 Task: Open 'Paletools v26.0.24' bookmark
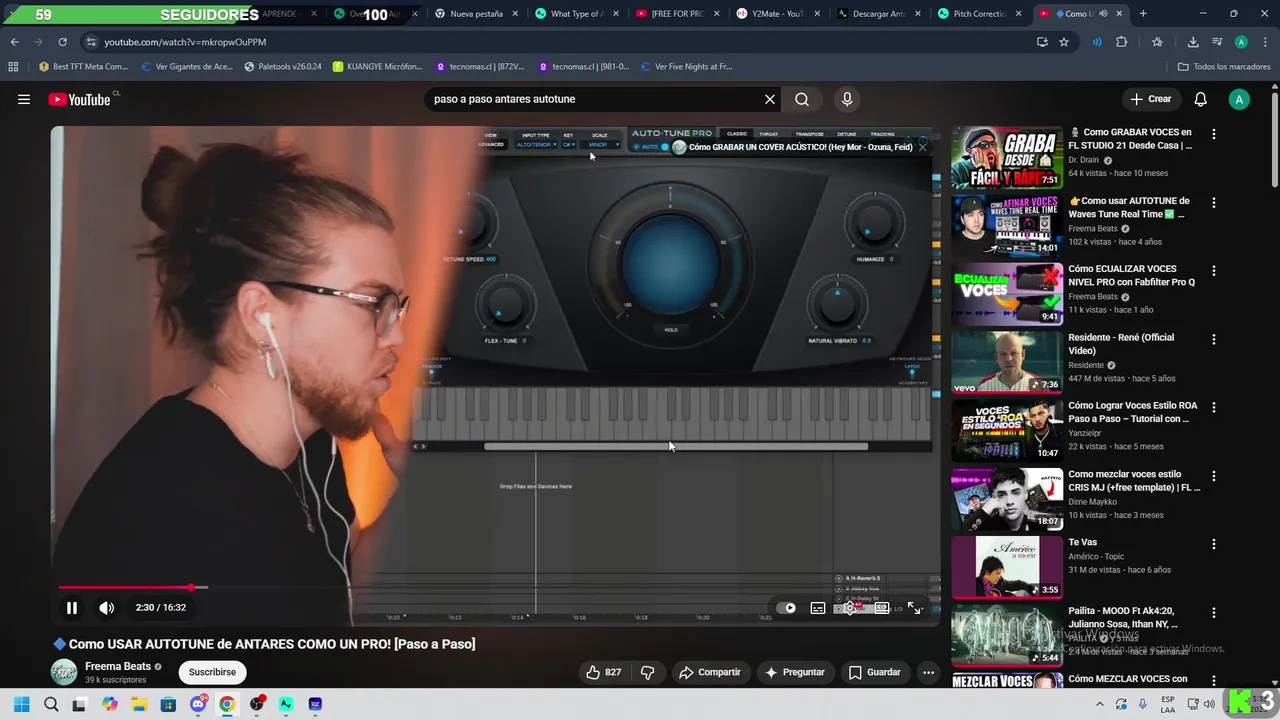click(x=283, y=67)
